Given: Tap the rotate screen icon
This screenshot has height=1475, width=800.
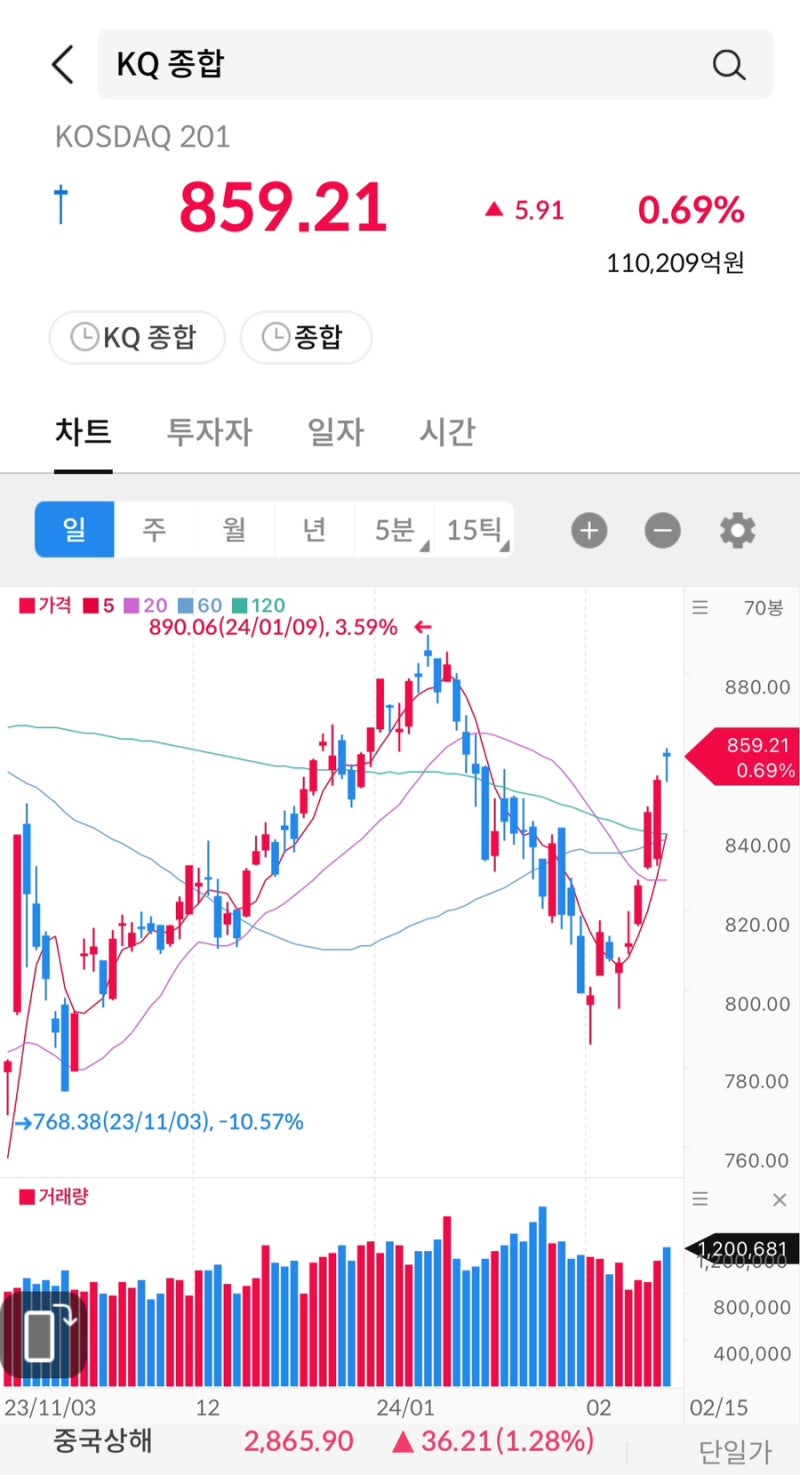Looking at the screenshot, I should (x=44, y=1332).
